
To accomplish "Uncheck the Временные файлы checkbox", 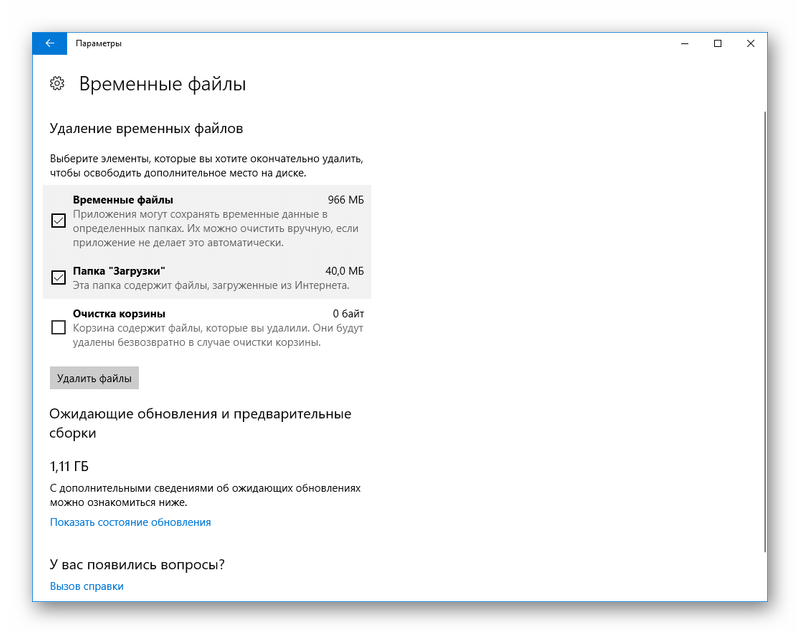I will pos(59,221).
